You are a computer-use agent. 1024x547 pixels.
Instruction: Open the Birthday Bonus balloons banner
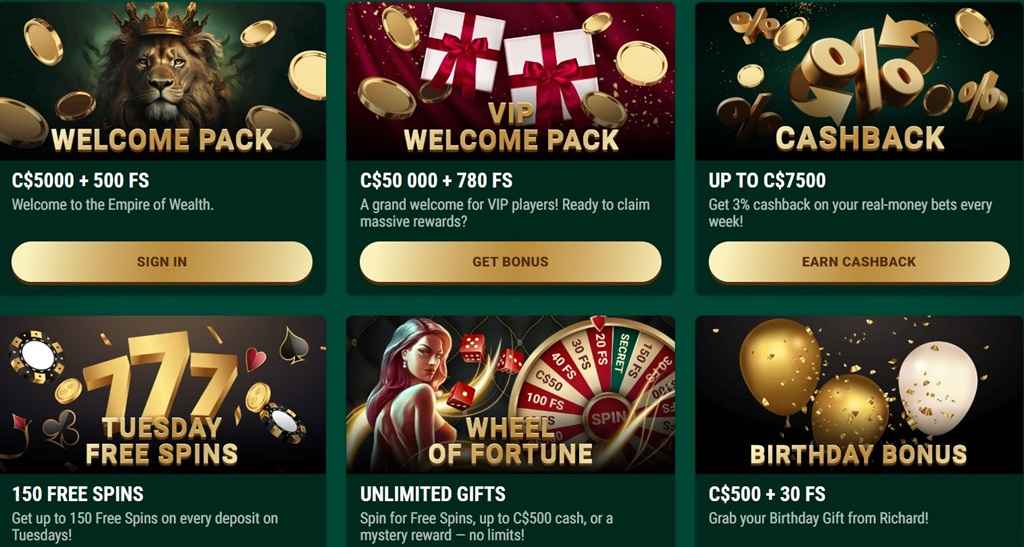click(859, 395)
